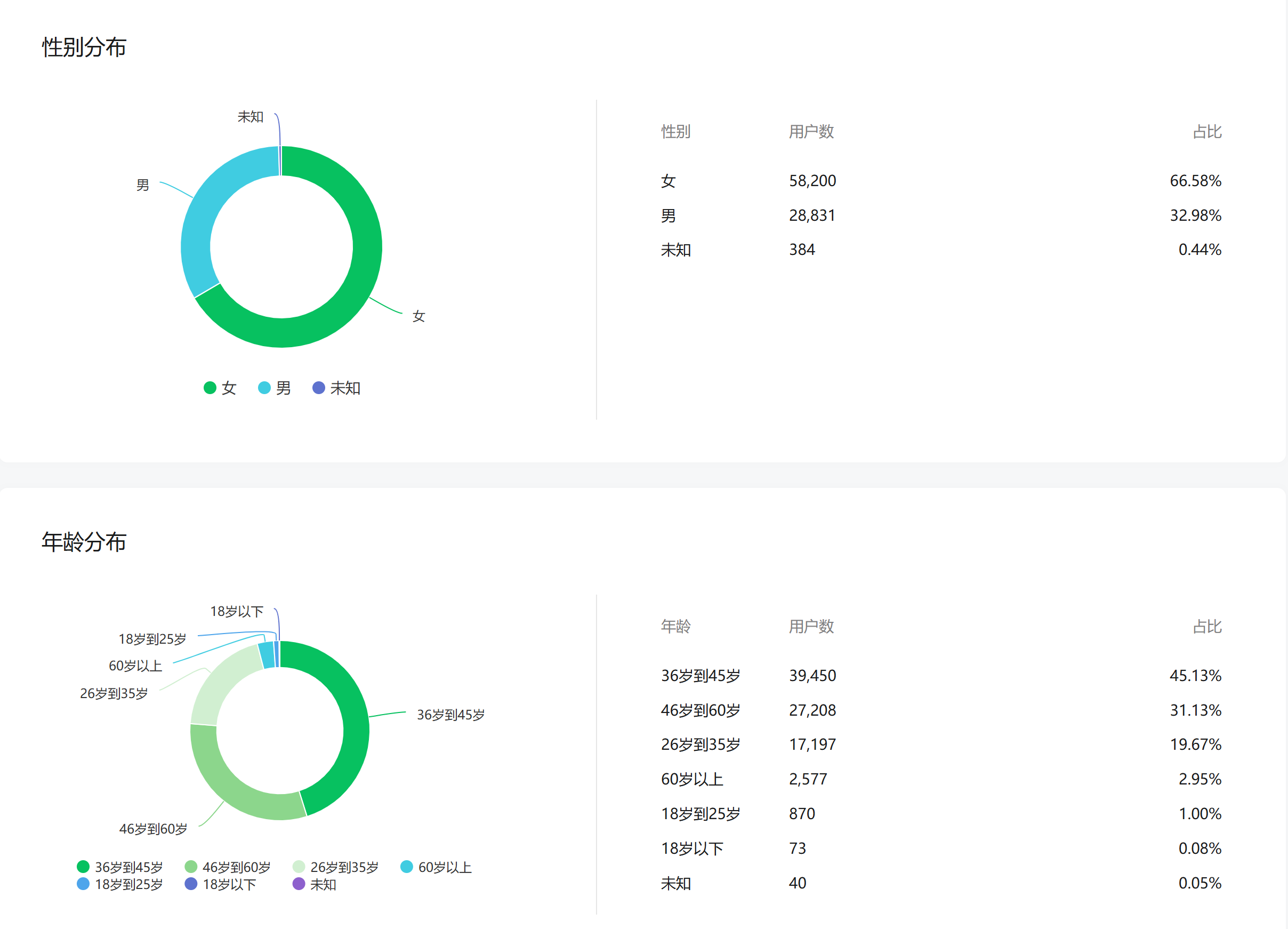This screenshot has height=929, width=1288.
Task: Select the 36岁到45岁 row in age table
Action: point(700,676)
